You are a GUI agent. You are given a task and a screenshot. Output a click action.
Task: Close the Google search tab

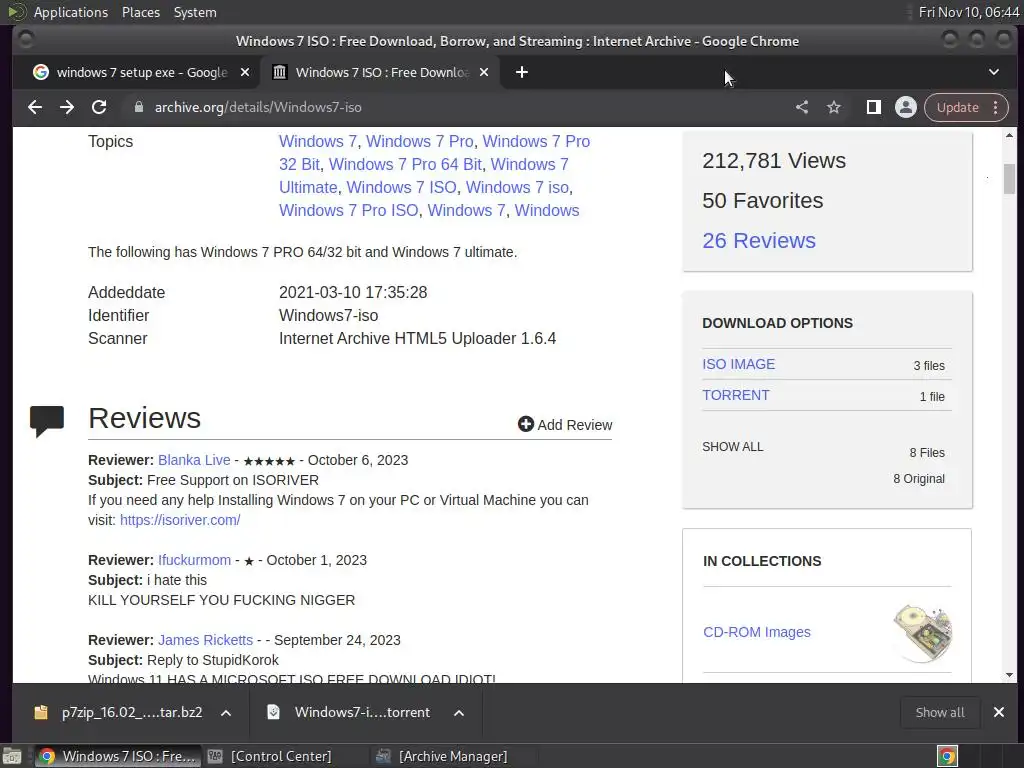pyautogui.click(x=245, y=72)
